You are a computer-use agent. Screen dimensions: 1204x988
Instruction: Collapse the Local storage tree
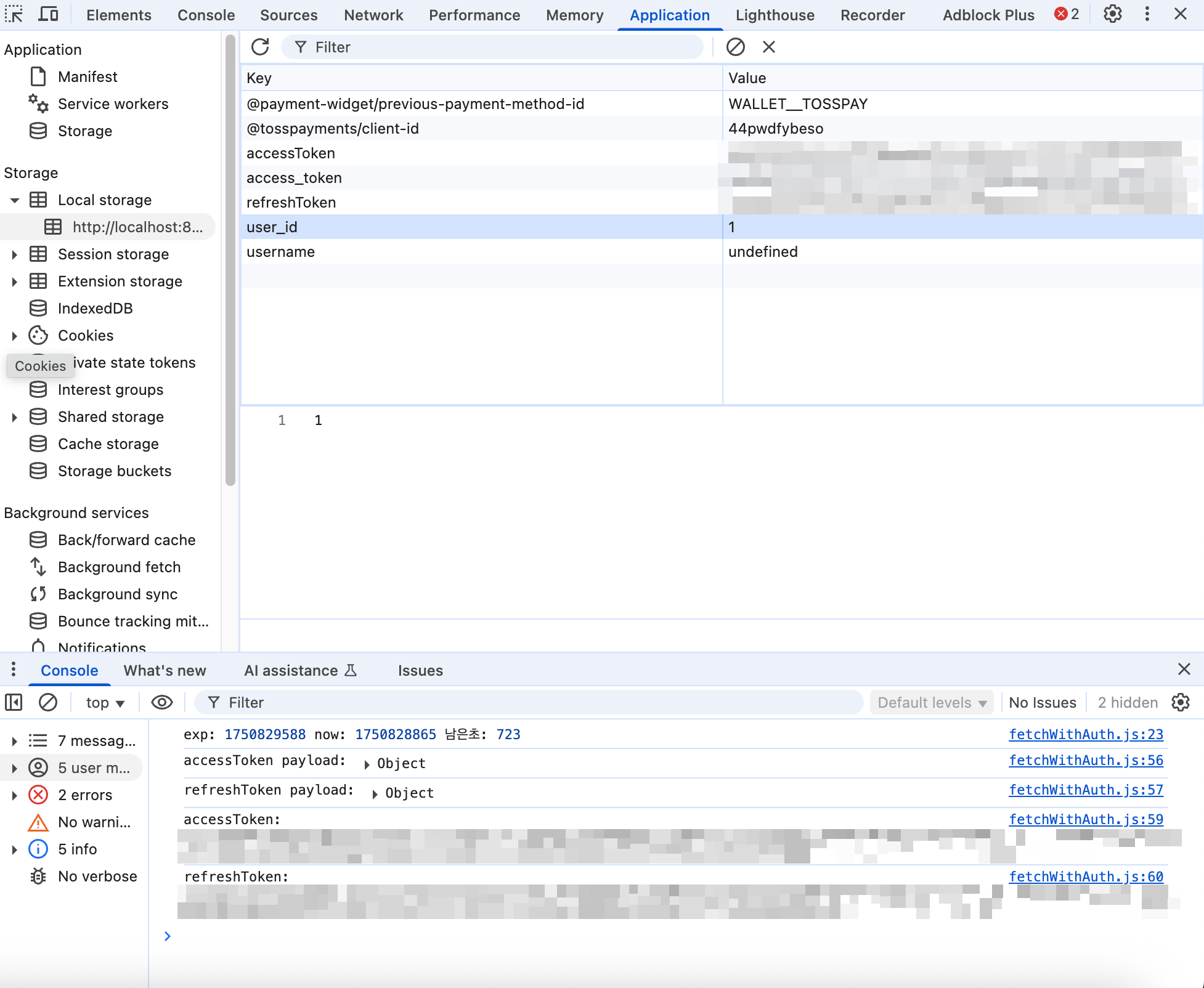15,200
